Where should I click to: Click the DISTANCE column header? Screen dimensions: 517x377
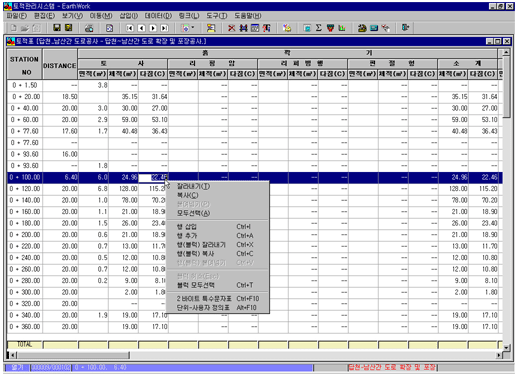[60, 65]
